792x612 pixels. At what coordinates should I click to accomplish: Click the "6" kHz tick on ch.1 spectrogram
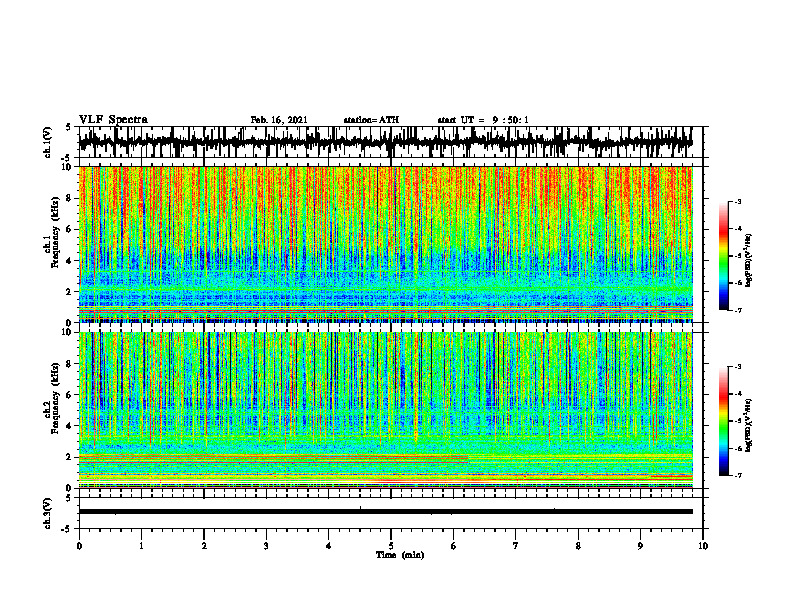tap(69, 230)
